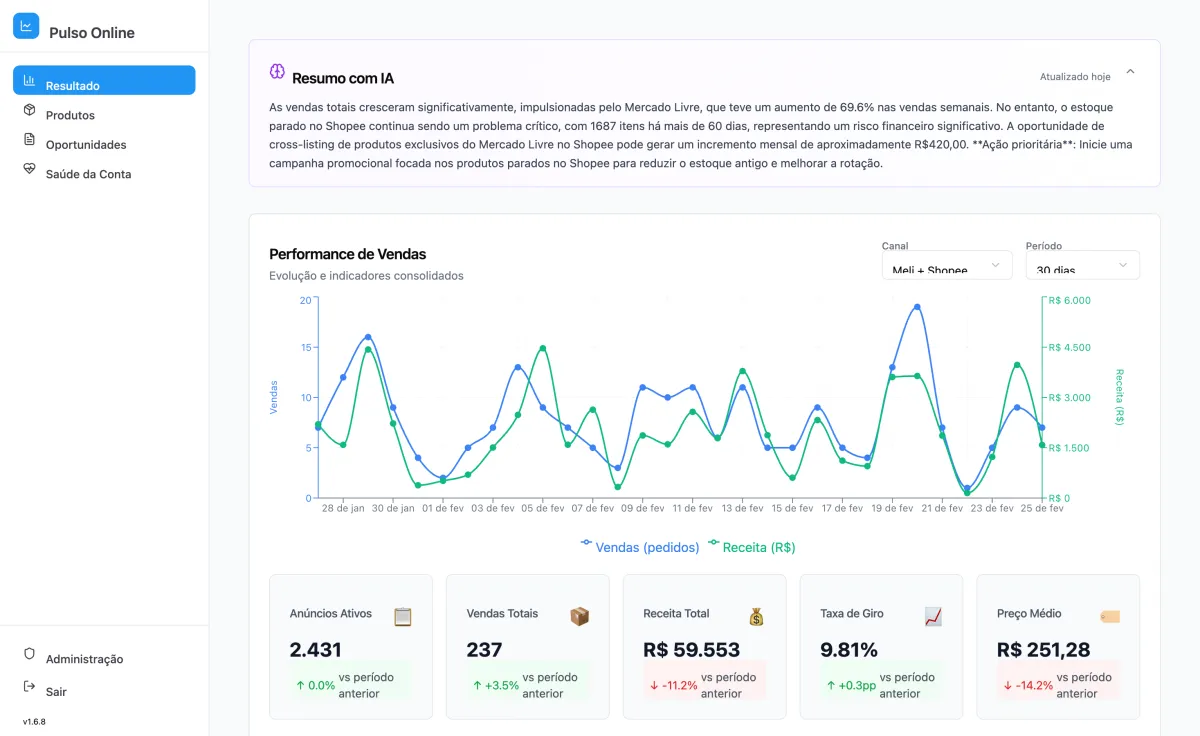Click the Saúde da Conta heart icon
The width and height of the screenshot is (1200, 736).
click(x=29, y=169)
